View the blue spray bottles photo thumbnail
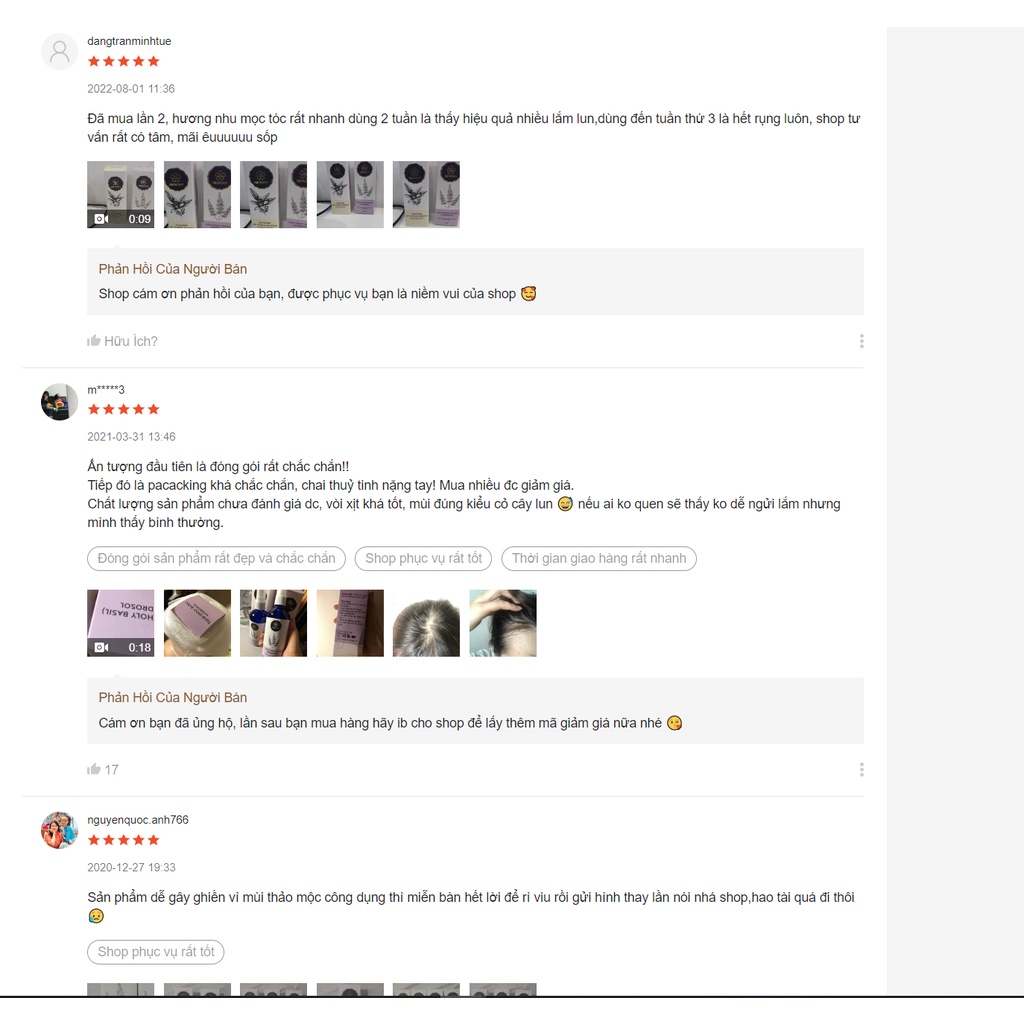 274,623
